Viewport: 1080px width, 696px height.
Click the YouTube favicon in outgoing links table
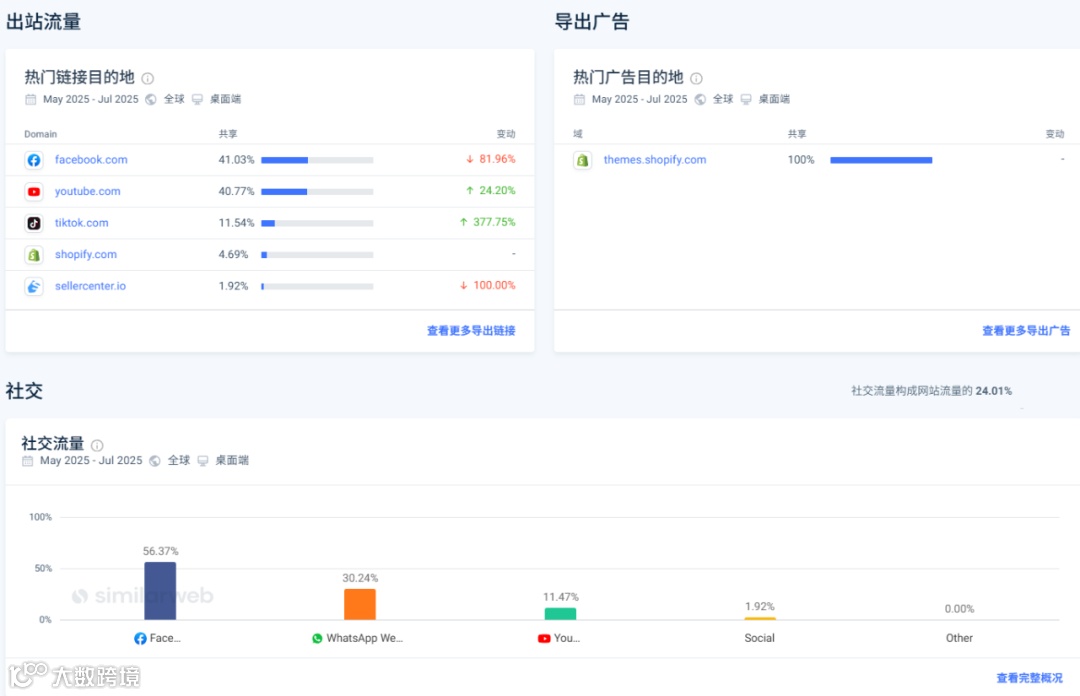[34, 192]
